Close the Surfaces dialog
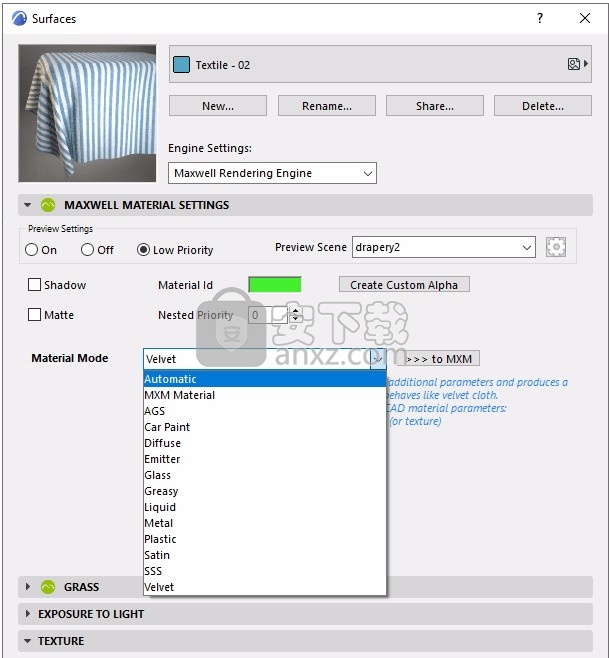The image size is (609, 658). tap(585, 18)
